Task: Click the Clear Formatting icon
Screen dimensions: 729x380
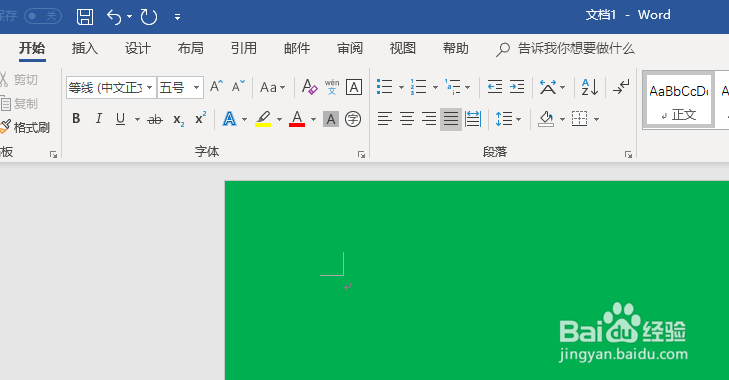Action: coord(309,87)
